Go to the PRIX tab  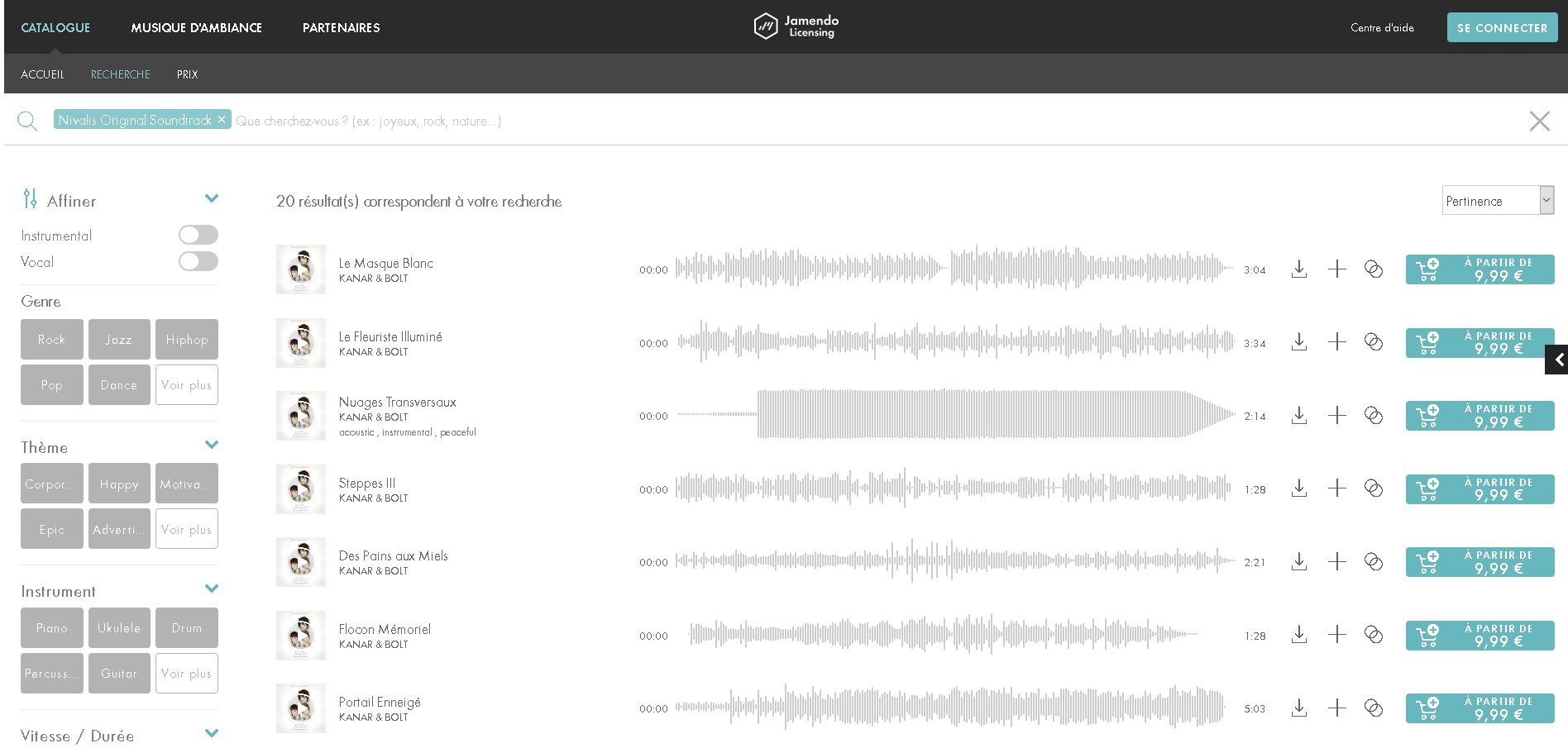click(x=187, y=74)
